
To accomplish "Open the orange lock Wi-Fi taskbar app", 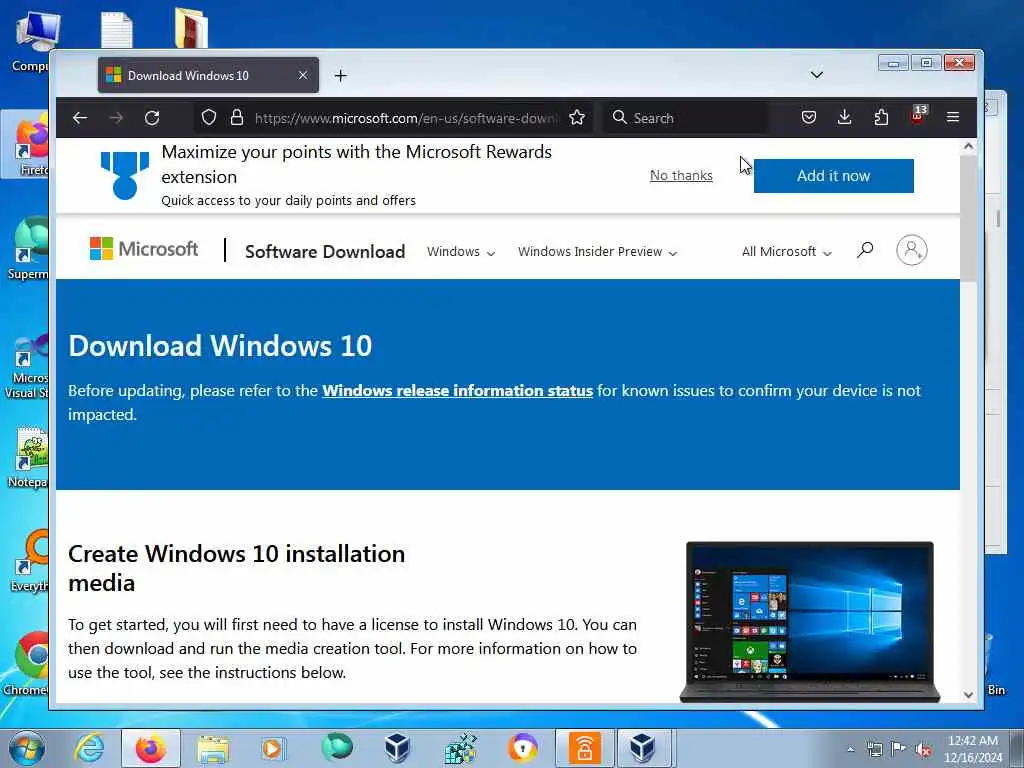I will pos(584,748).
